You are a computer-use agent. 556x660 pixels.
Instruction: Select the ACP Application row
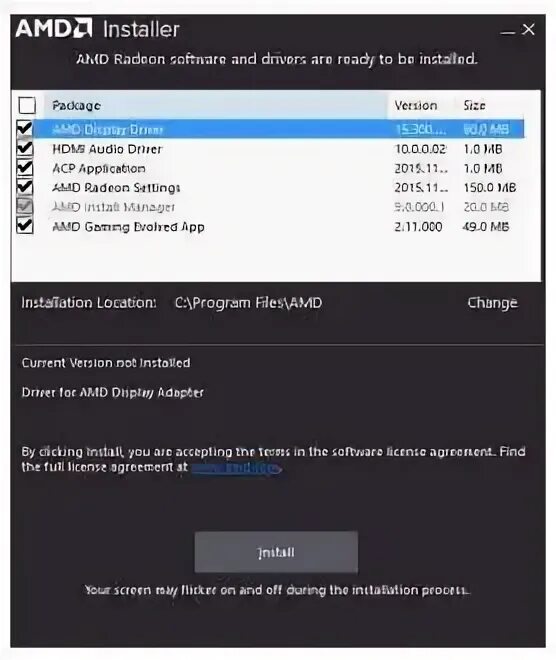click(x=279, y=168)
